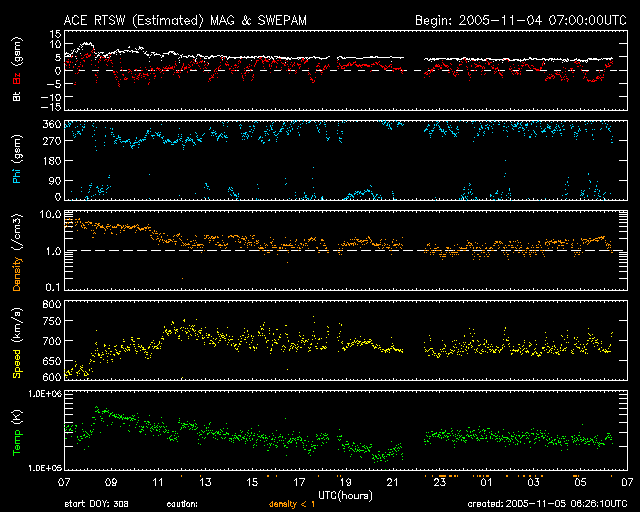The height and width of the screenshot is (512, 640).
Task: Click the 19 hour tick label
Action: [x=345, y=483]
